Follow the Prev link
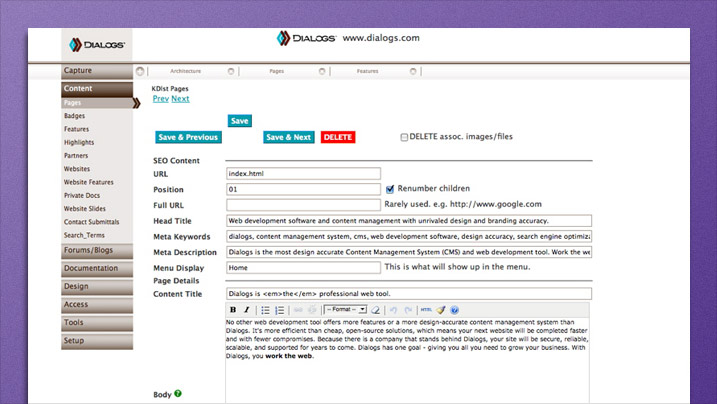This screenshot has width=717, height=404. [x=161, y=99]
